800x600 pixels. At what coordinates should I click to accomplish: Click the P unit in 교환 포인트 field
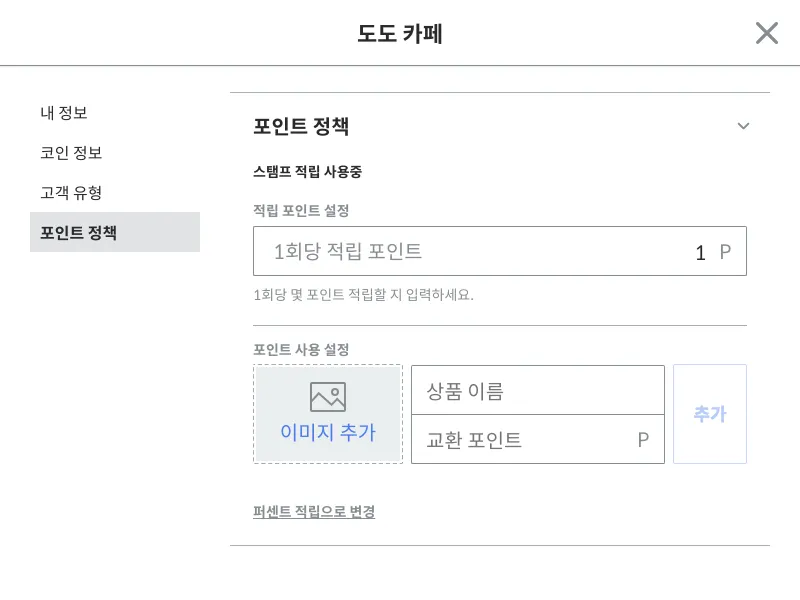(643, 440)
